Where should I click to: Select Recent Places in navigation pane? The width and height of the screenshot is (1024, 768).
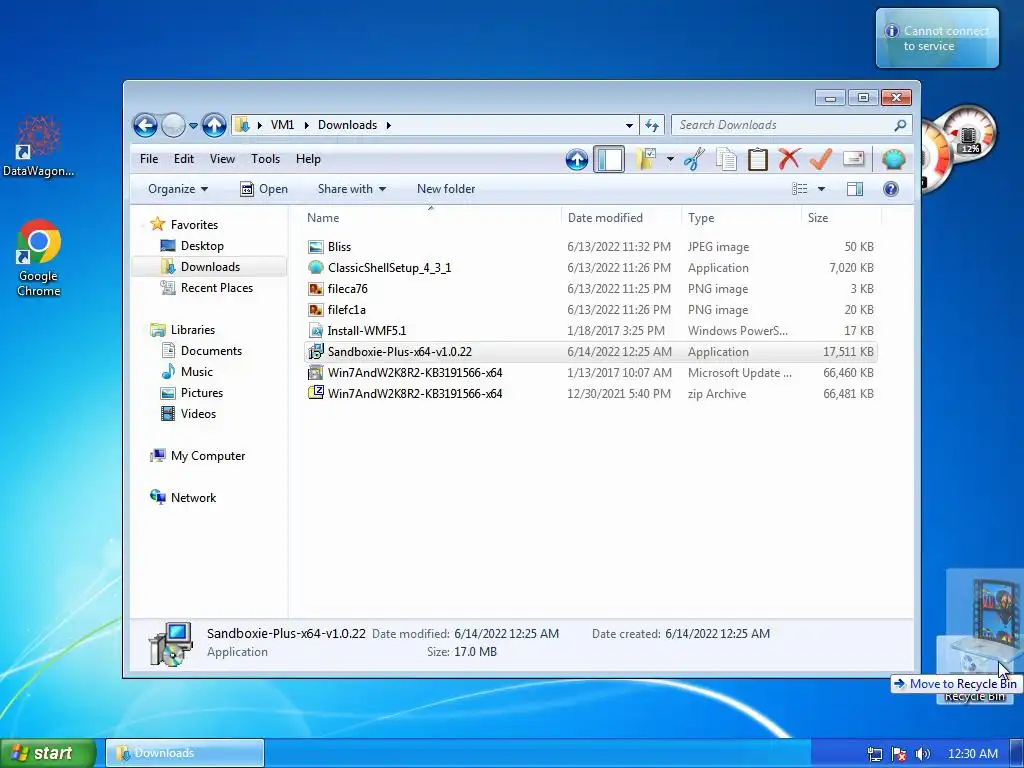[216, 287]
